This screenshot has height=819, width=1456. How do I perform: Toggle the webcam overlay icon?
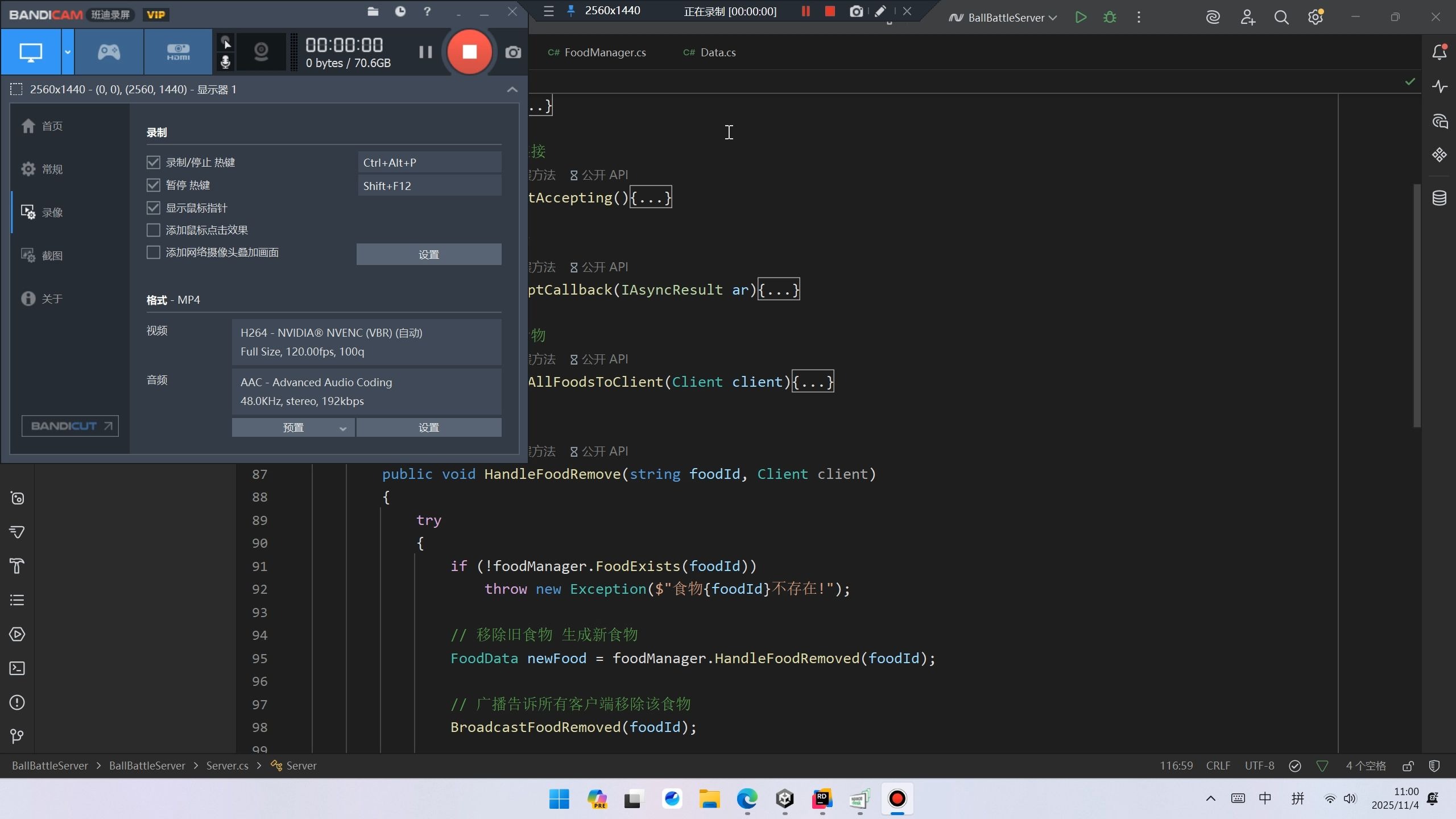tap(261, 52)
